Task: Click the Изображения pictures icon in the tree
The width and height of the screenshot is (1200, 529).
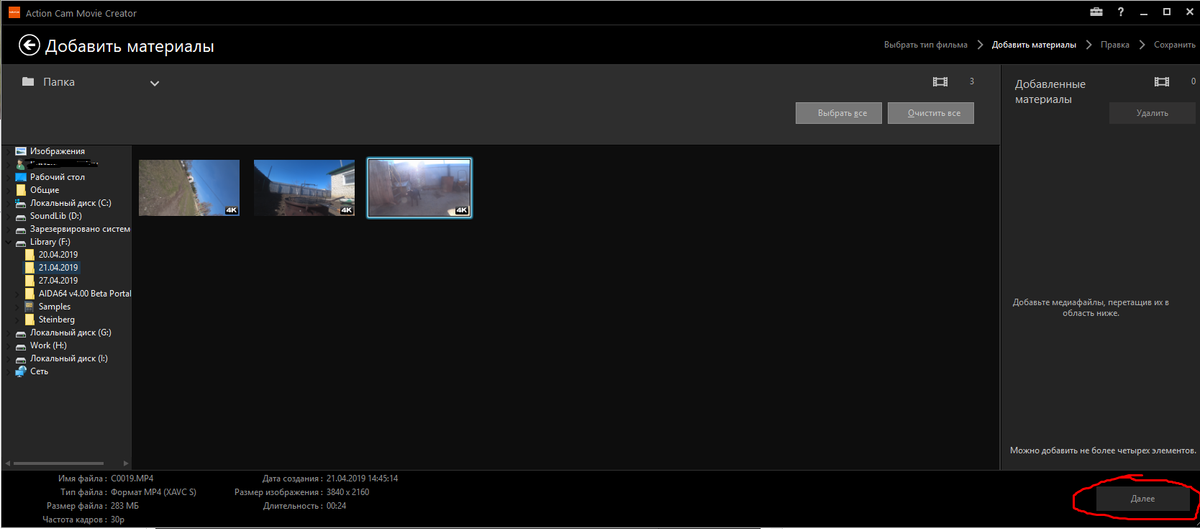Action: (x=21, y=151)
